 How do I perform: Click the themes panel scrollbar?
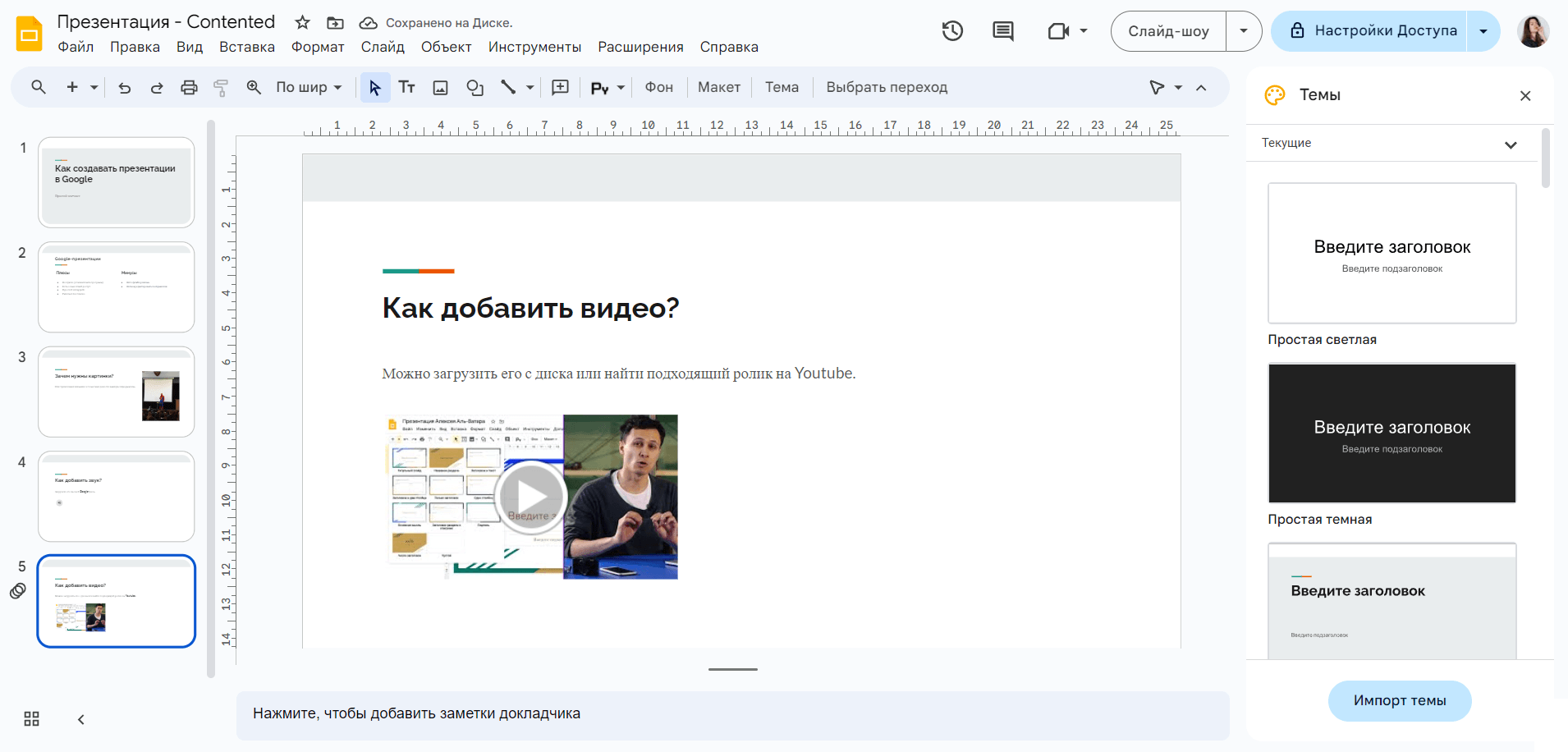click(x=1546, y=158)
